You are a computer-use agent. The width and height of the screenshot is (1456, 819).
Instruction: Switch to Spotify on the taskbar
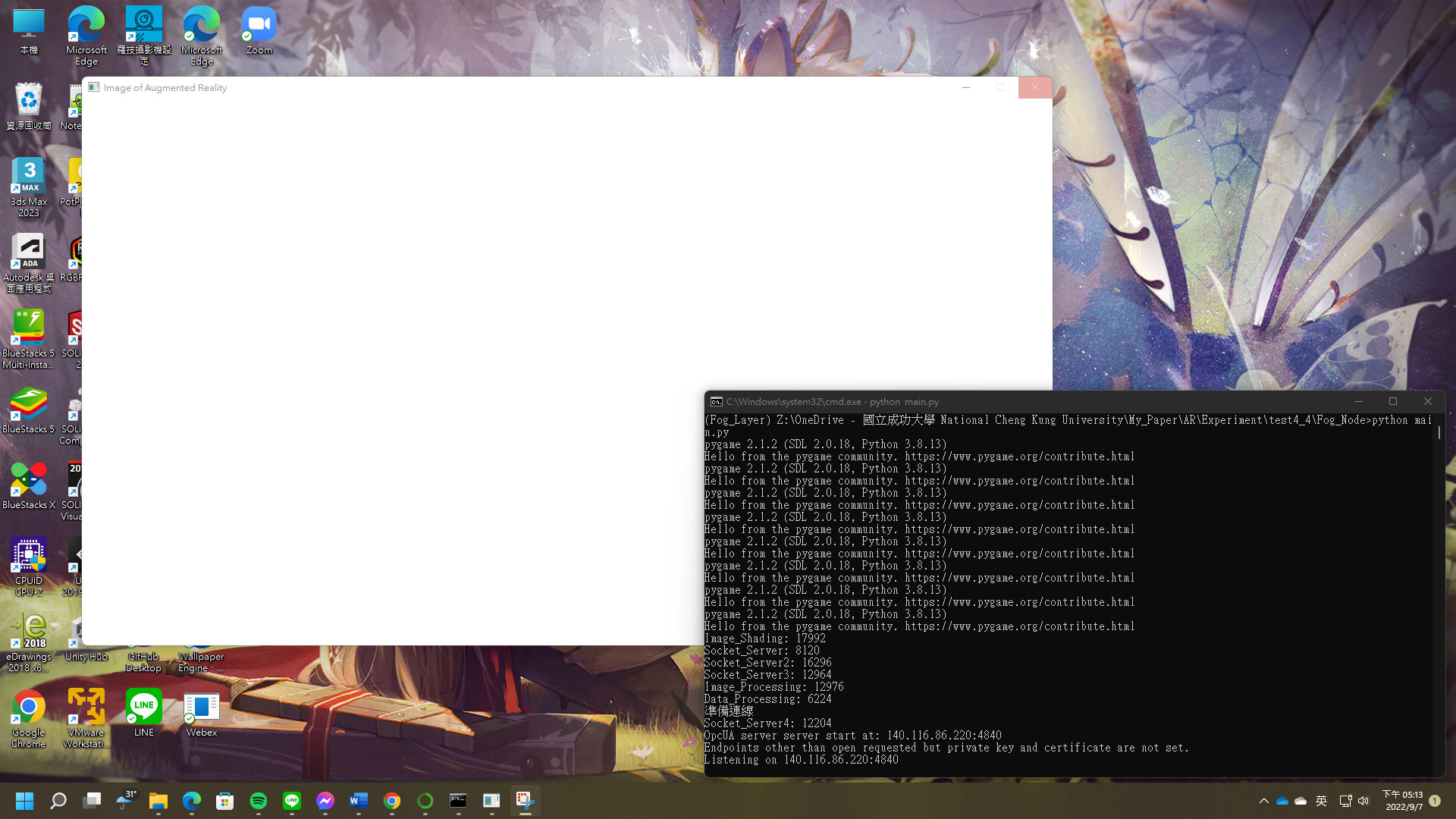pyautogui.click(x=259, y=801)
